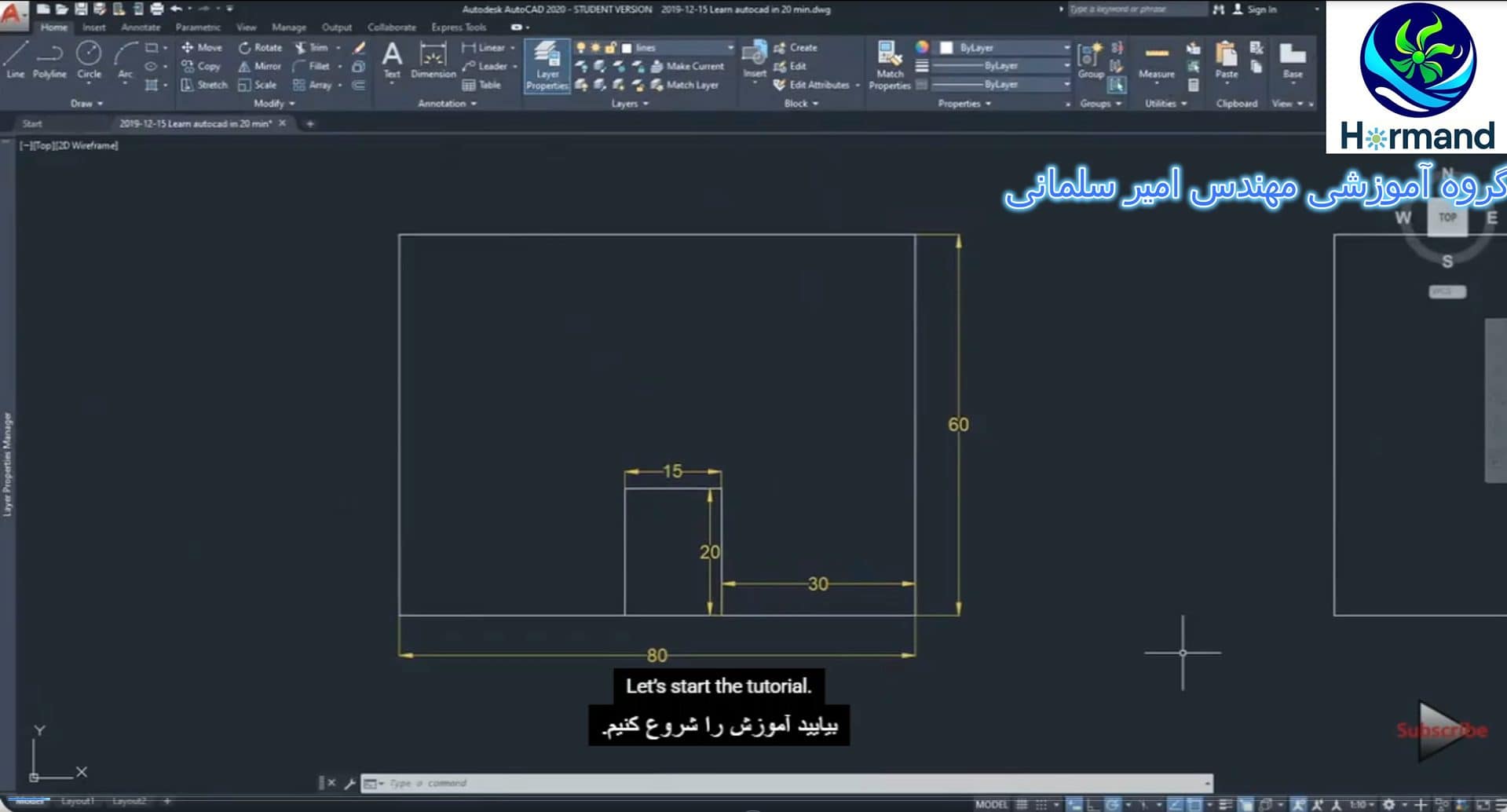Click the Paste clipboard icon
Screen dimensions: 1507x812
pyautogui.click(x=1226, y=60)
